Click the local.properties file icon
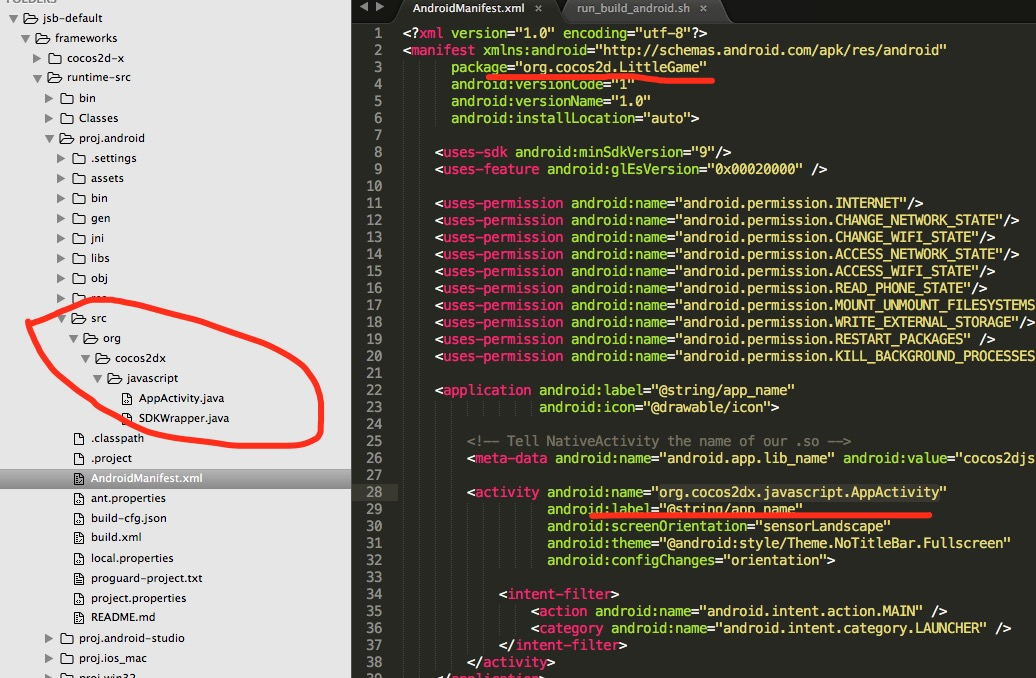1036x678 pixels. tap(79, 559)
